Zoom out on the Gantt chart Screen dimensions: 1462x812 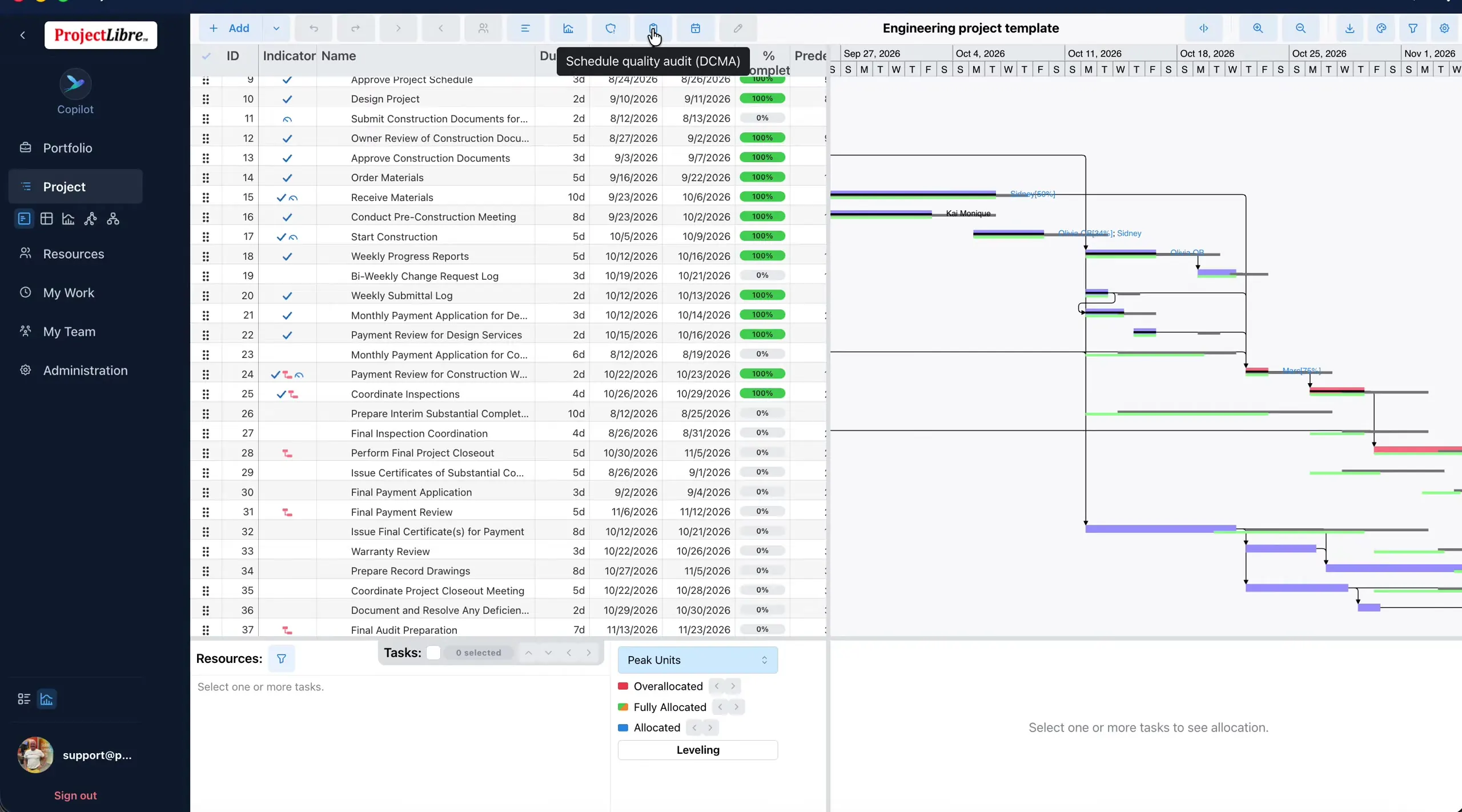click(x=1300, y=28)
